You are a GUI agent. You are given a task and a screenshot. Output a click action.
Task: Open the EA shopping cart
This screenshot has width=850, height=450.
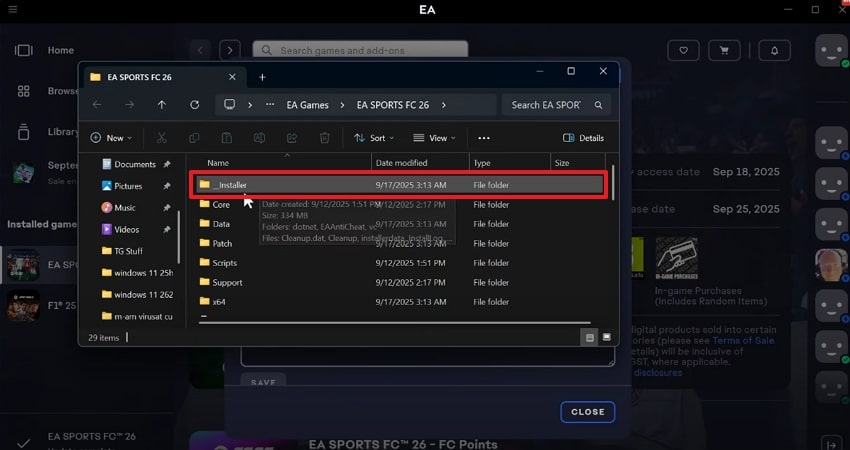click(724, 50)
